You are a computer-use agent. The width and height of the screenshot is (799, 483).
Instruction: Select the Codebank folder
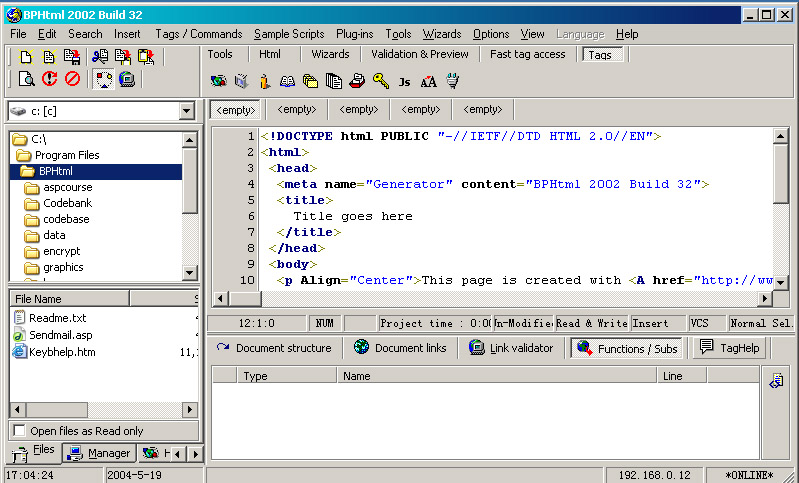67,203
